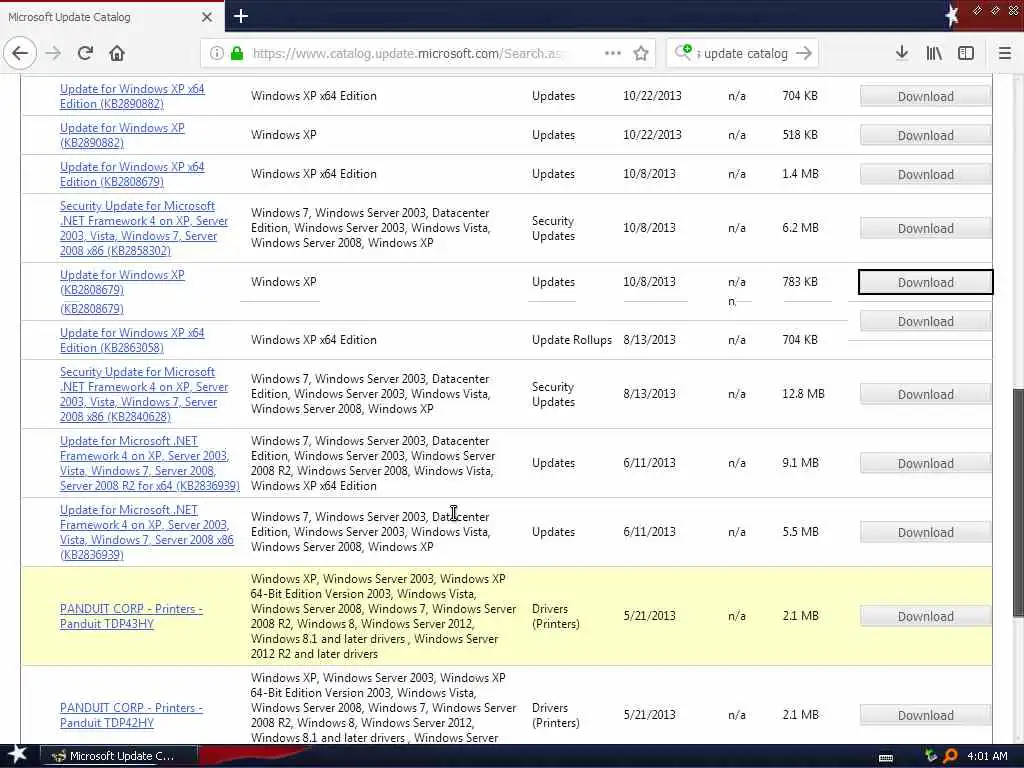Open the taskbar start star icon
Viewport: 1024px width, 768px height.
click(17, 756)
